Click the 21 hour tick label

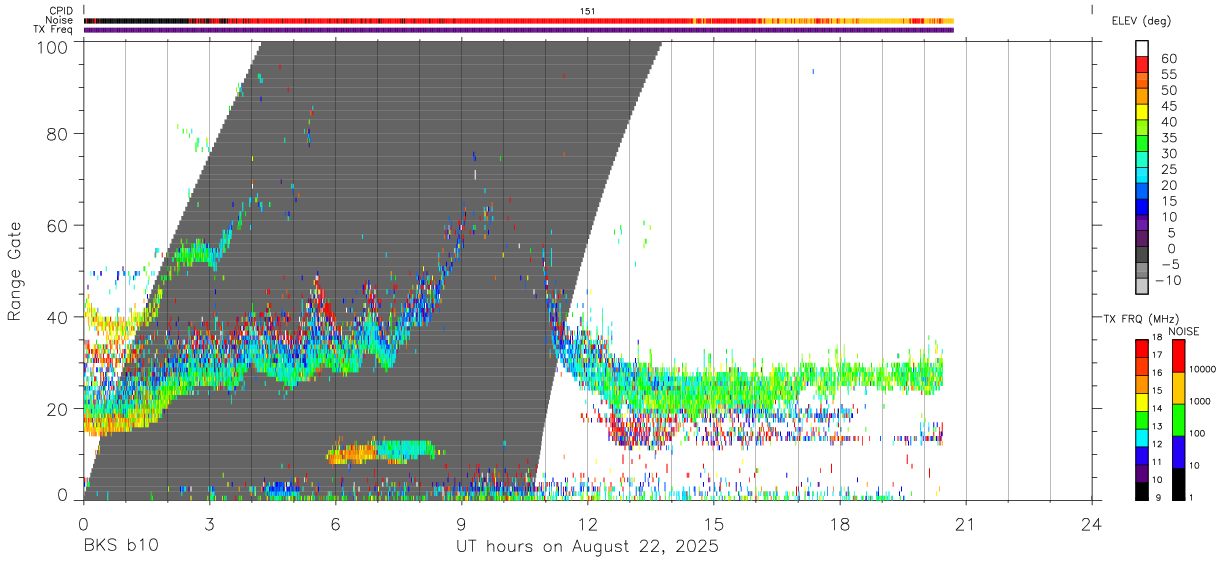tap(966, 523)
